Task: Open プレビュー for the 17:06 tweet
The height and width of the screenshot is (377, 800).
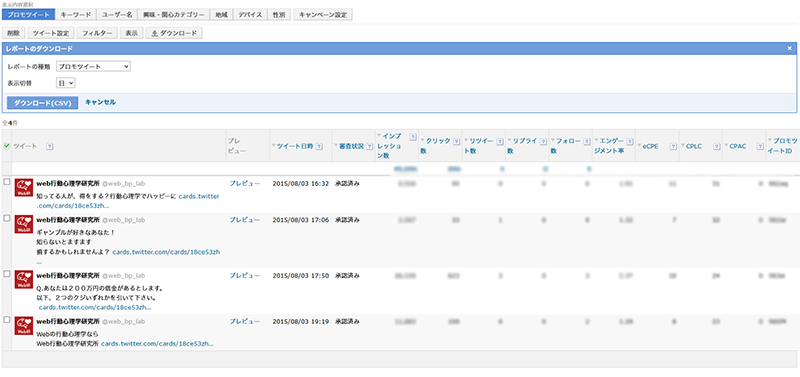Action: (x=244, y=219)
